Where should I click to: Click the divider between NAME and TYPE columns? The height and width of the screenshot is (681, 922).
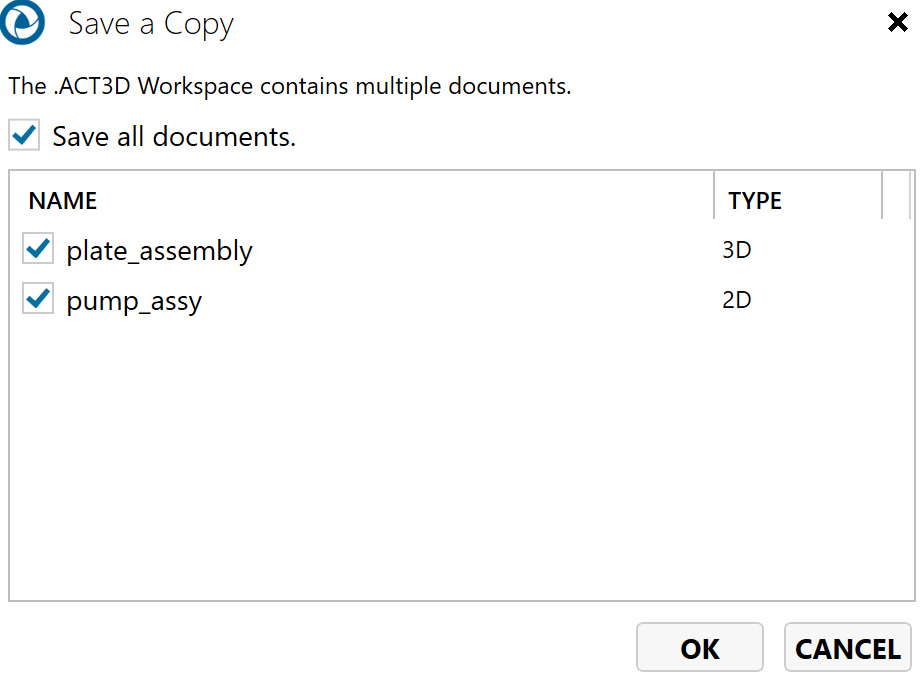coord(714,196)
